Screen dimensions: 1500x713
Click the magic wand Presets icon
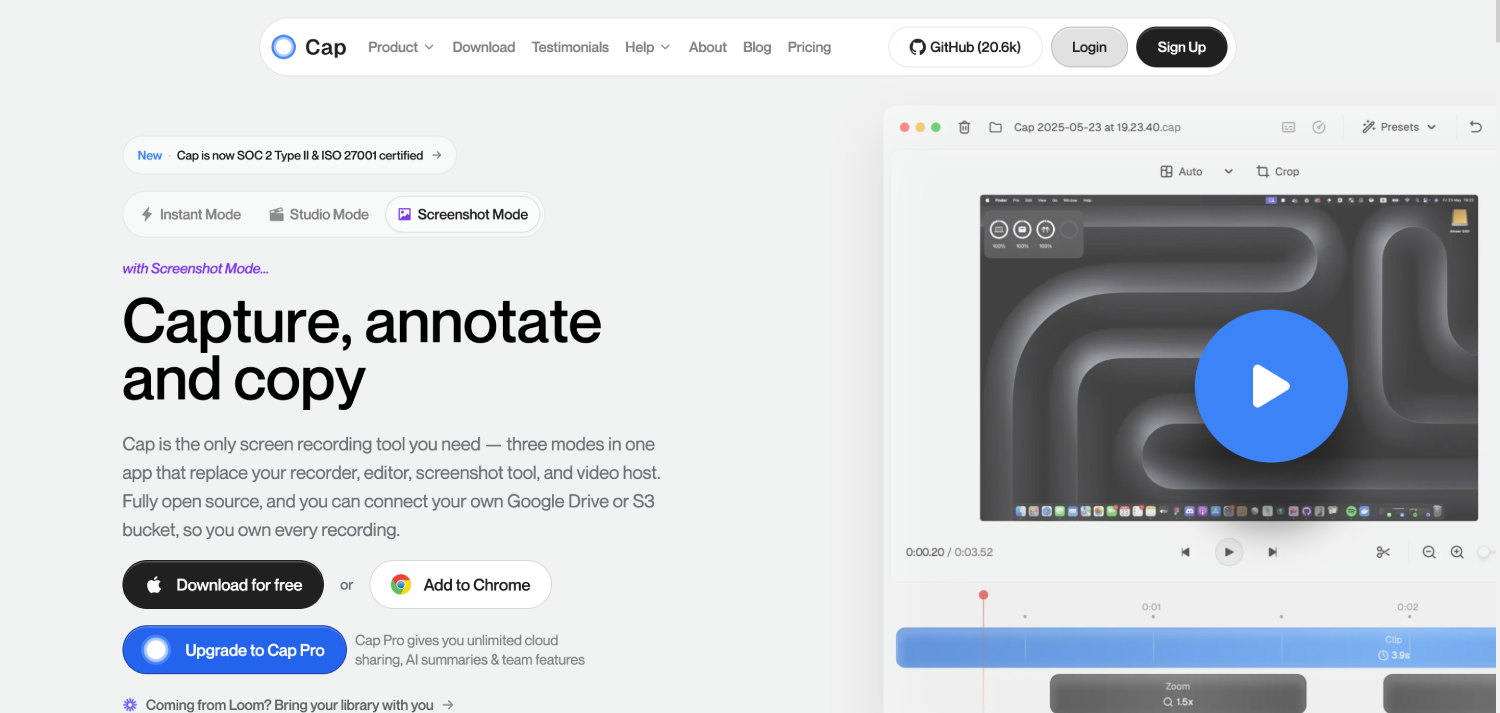coord(1369,127)
